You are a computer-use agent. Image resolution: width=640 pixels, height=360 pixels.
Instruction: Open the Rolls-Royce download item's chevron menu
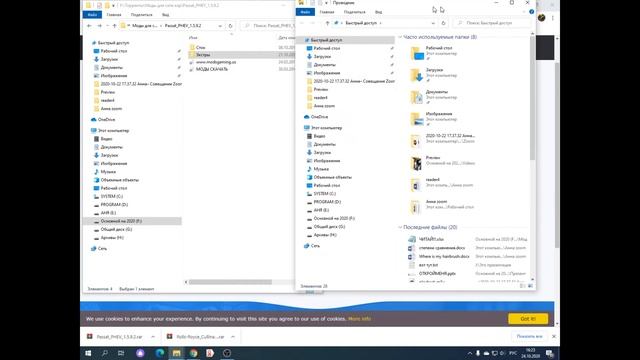(233, 337)
